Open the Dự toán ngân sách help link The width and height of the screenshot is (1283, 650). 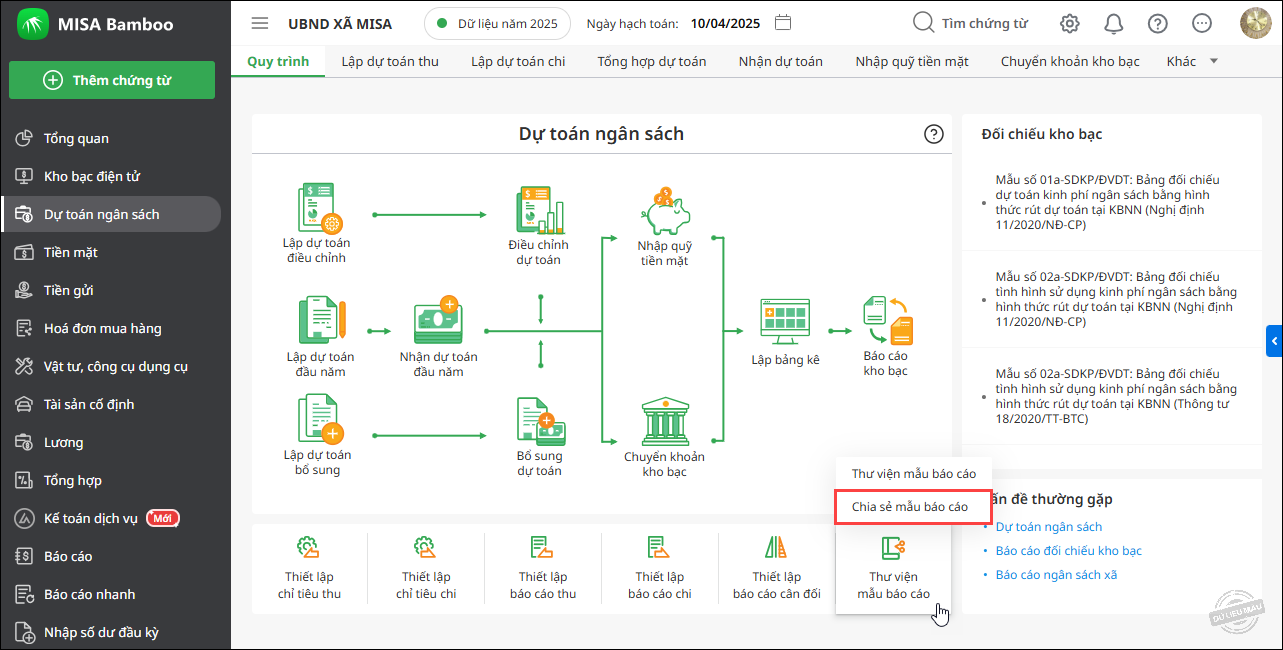pos(1049,527)
